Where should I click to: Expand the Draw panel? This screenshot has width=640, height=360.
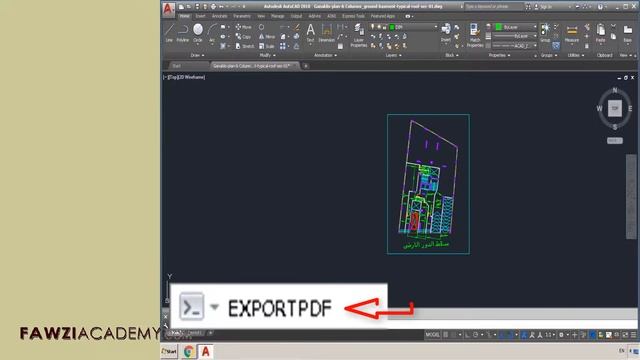click(198, 55)
